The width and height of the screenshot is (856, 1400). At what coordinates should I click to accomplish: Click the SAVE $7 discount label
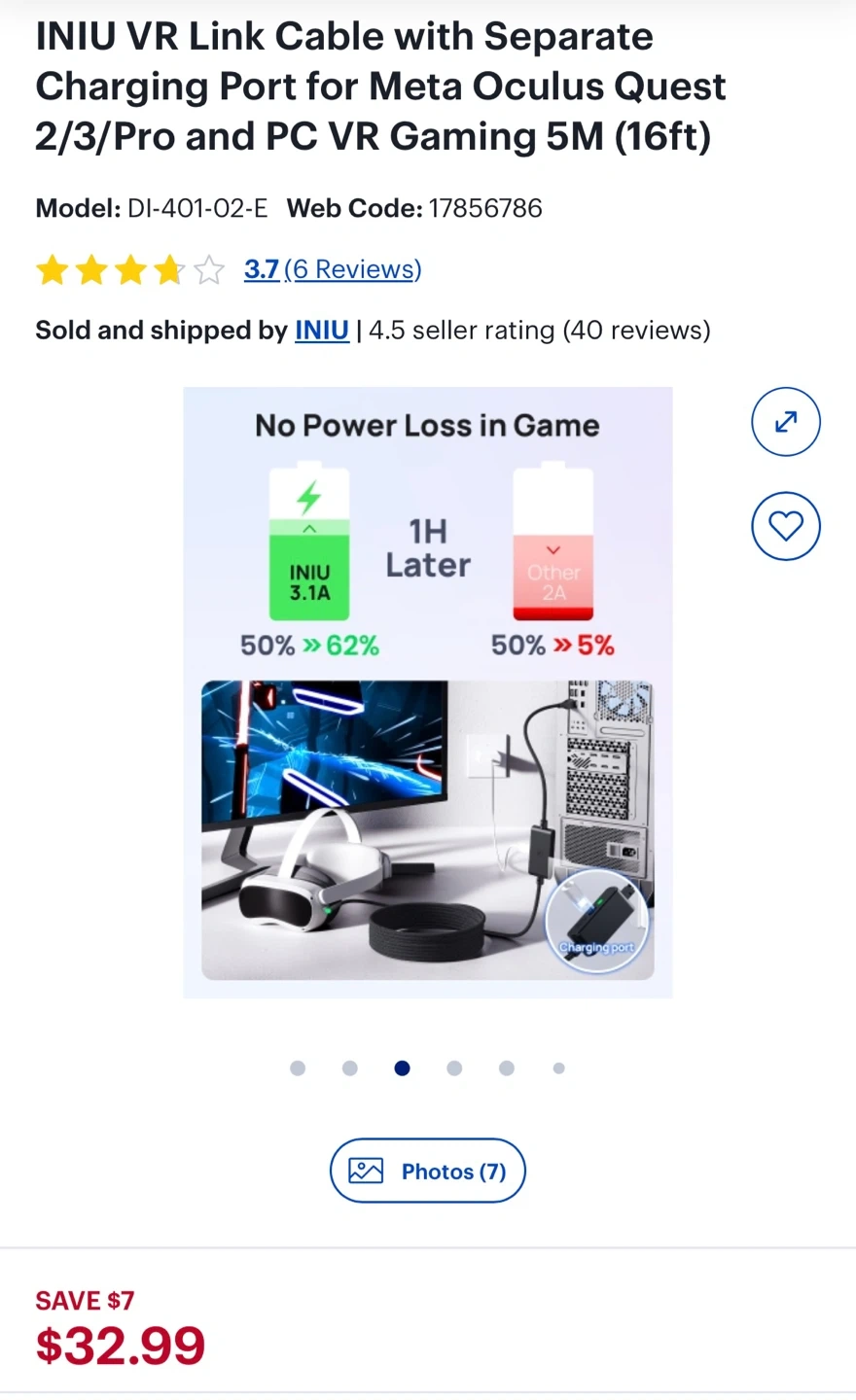[x=85, y=1300]
